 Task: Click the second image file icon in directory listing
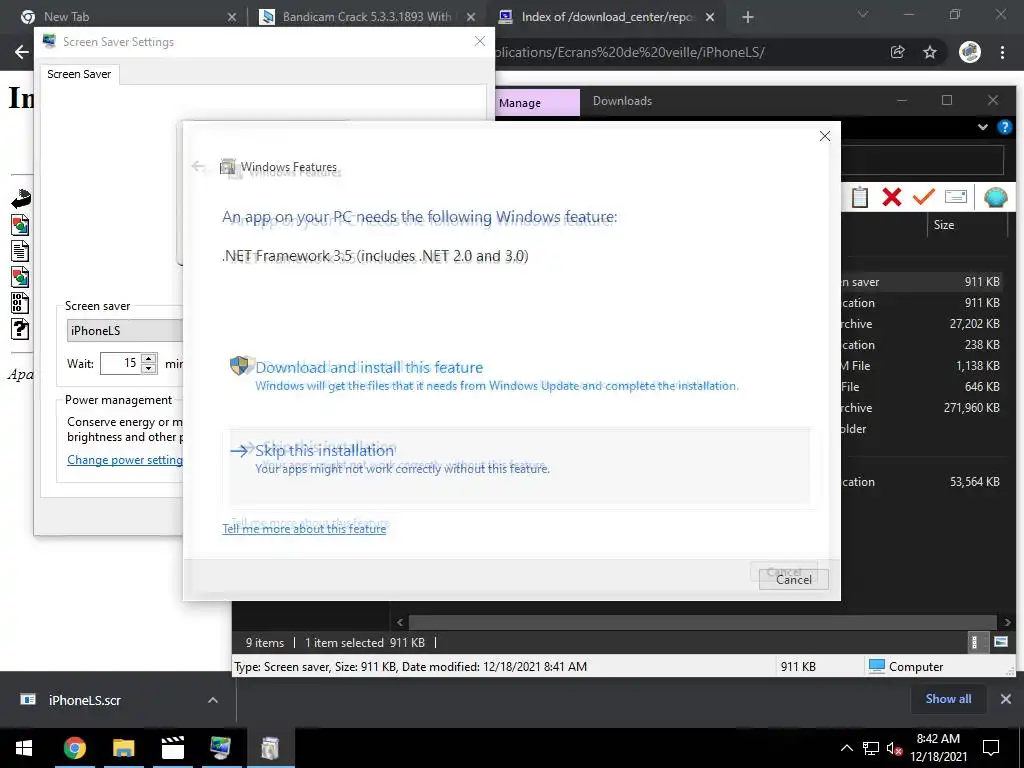[20, 277]
